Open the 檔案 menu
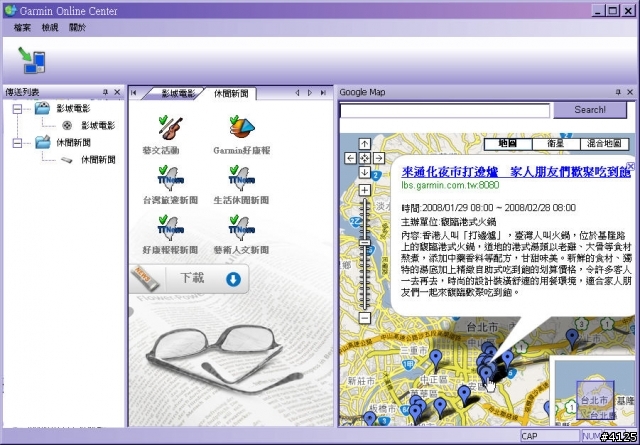 pyautogui.click(x=22, y=28)
